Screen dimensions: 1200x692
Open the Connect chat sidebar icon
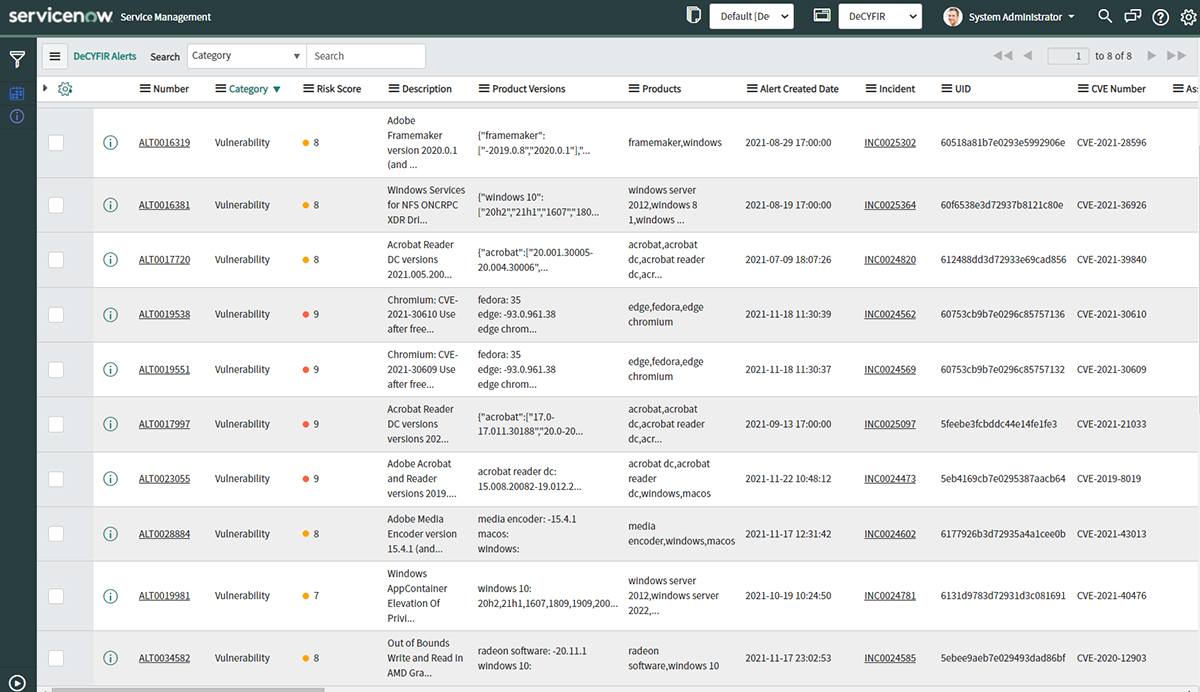1131,16
